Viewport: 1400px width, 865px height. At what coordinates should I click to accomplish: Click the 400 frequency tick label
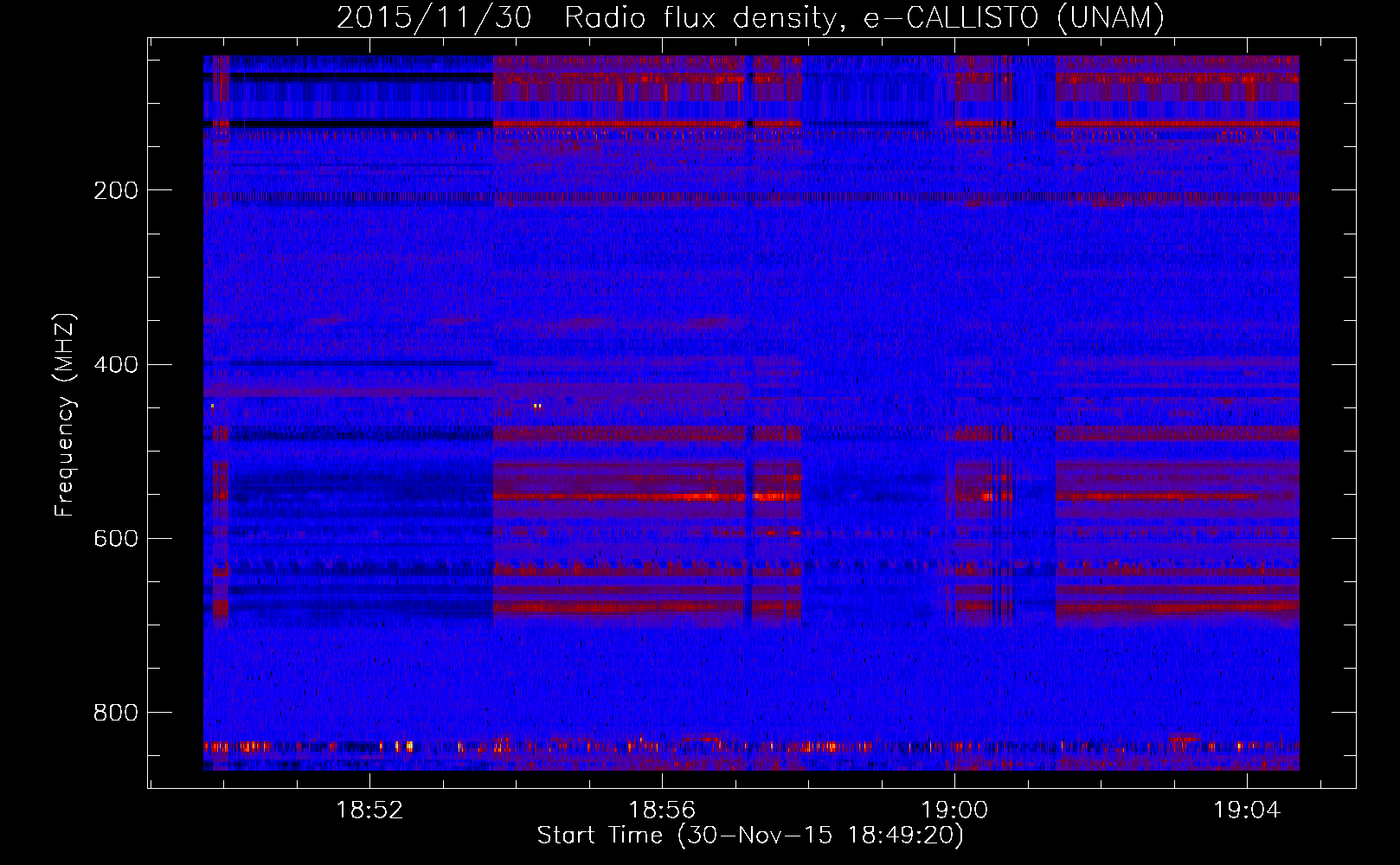[116, 364]
